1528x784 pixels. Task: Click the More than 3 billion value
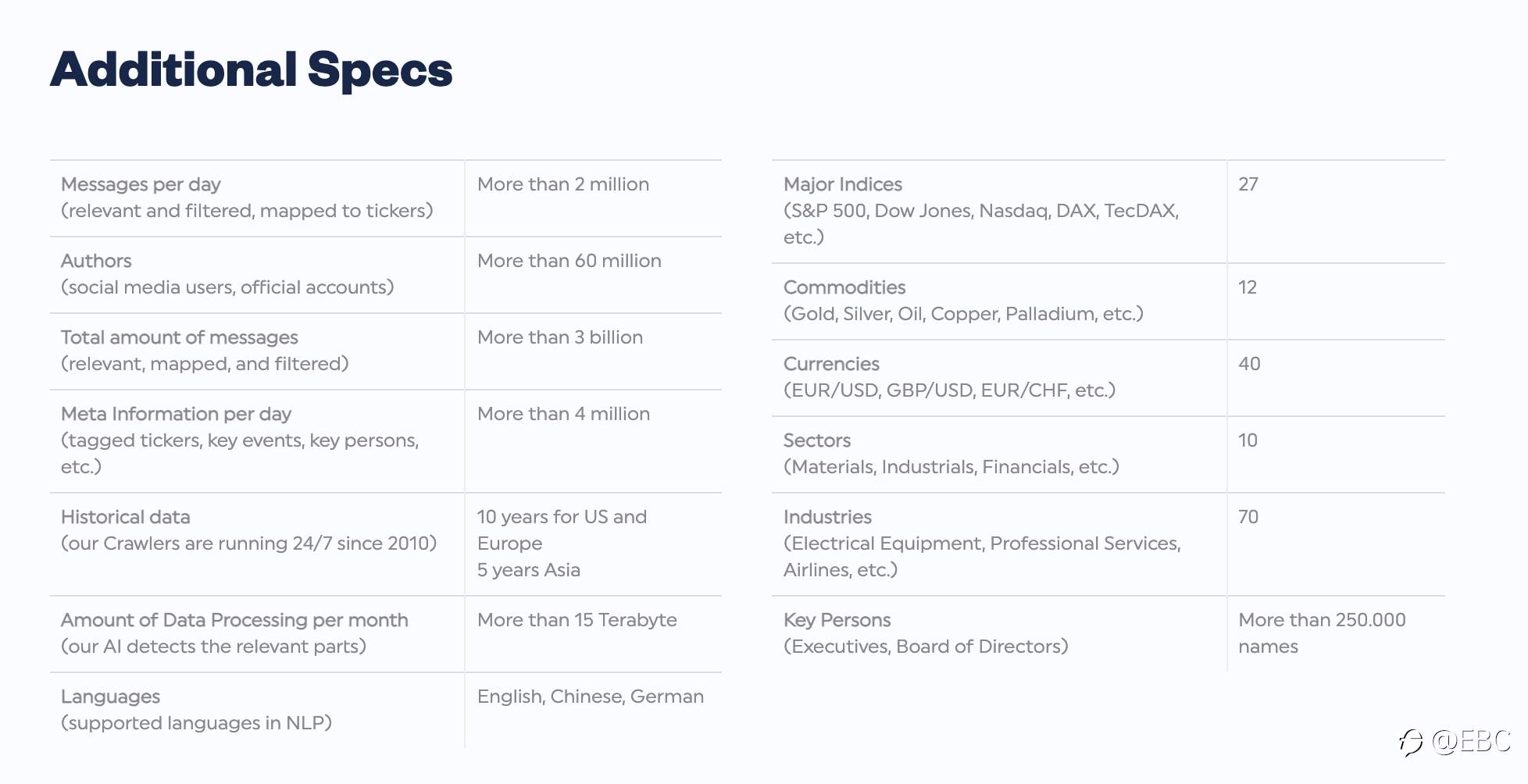click(560, 337)
